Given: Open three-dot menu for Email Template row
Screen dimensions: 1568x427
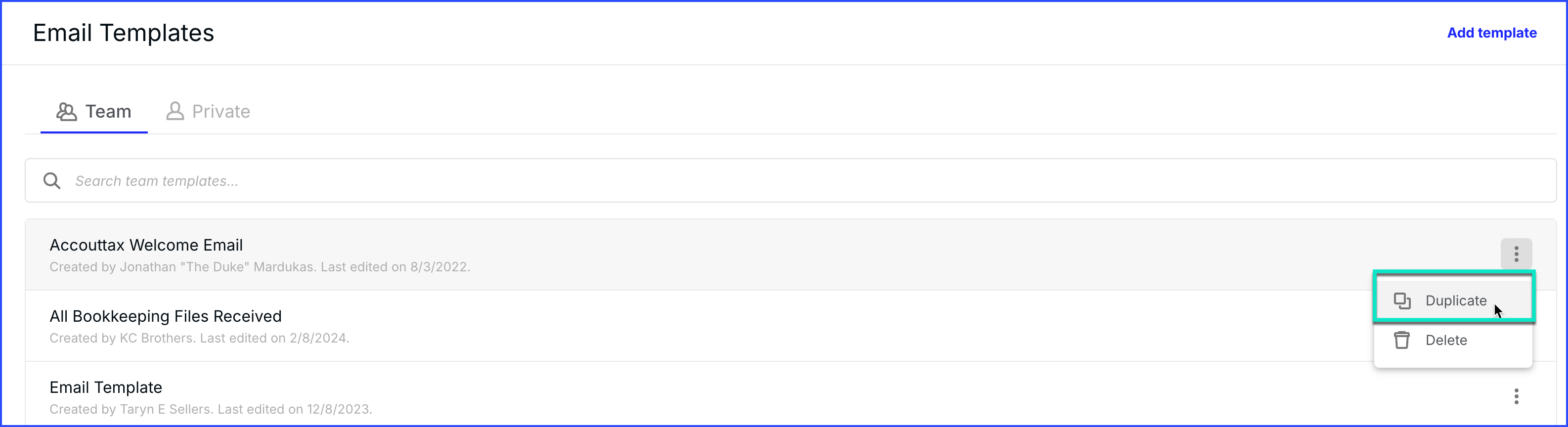Looking at the screenshot, I should (x=1516, y=396).
